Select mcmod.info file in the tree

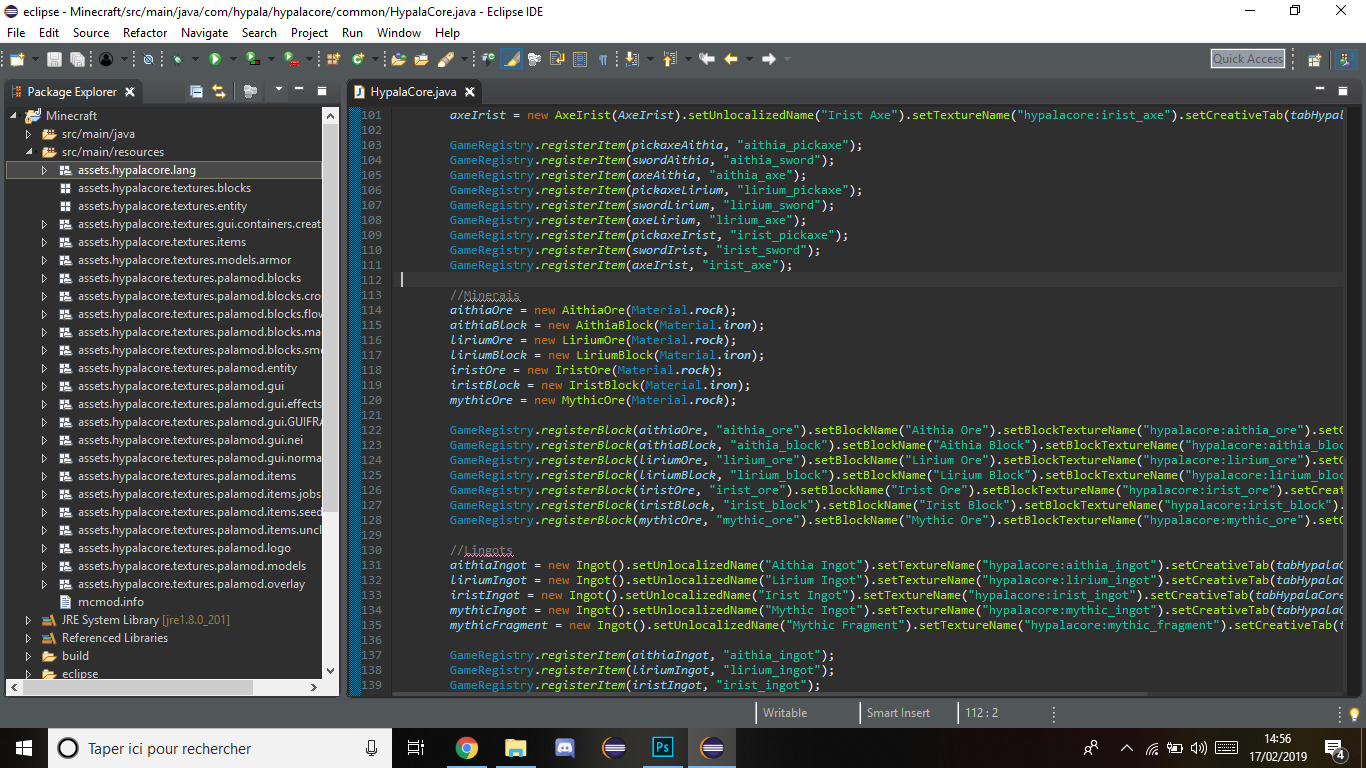pos(110,602)
